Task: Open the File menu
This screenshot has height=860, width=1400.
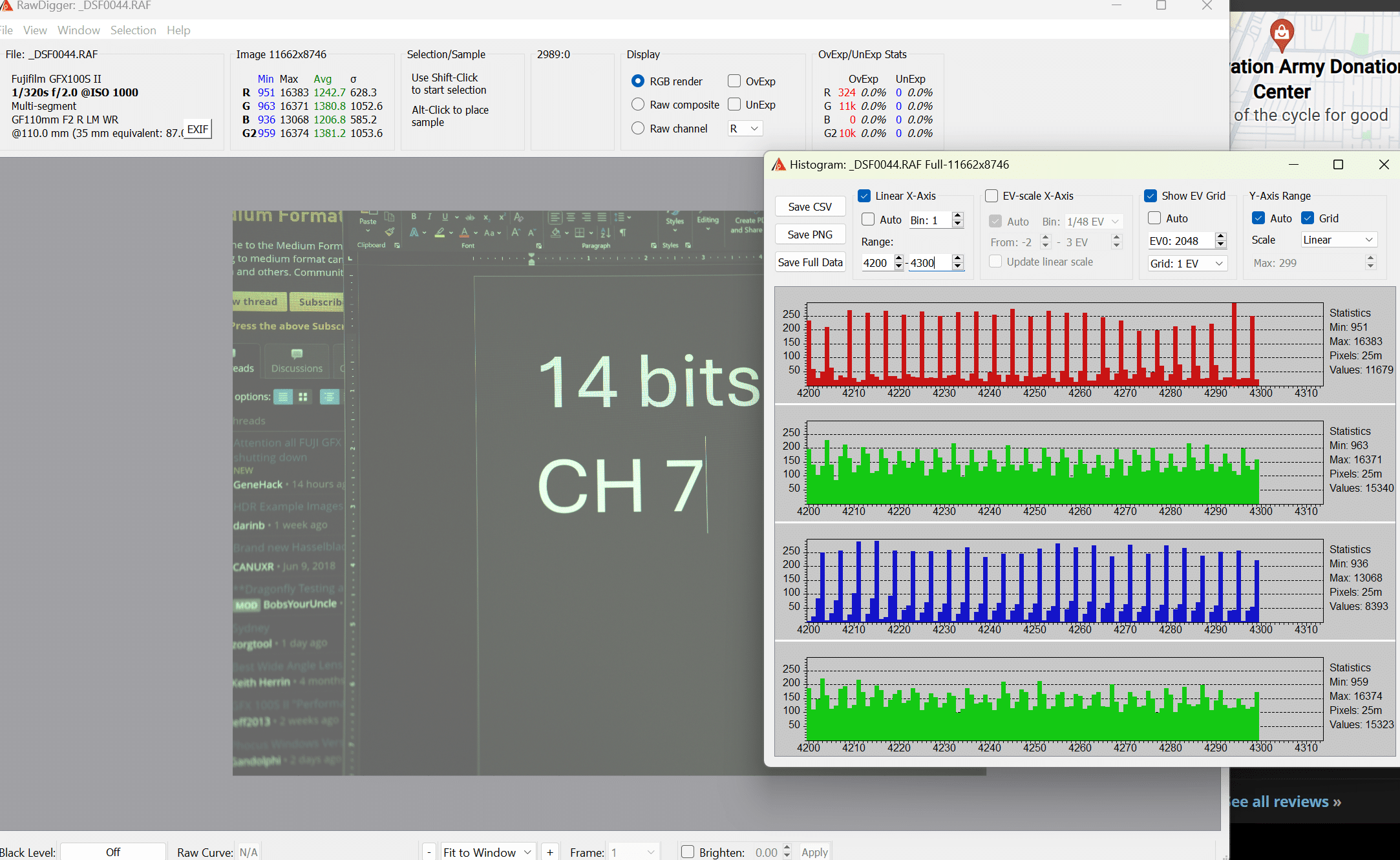Action: tap(6, 30)
